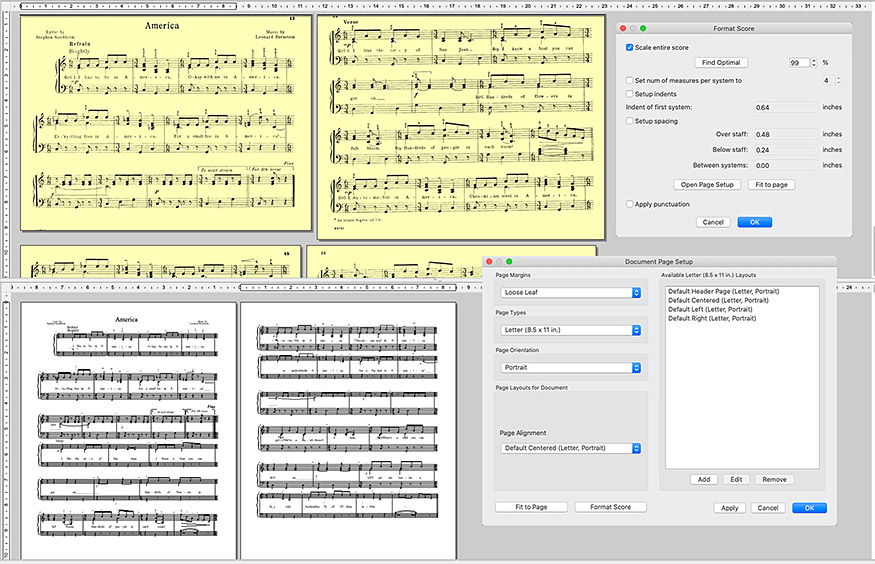The height and width of the screenshot is (564, 875).
Task: Open the Page Orientation Portrait dropdown
Action: [570, 367]
